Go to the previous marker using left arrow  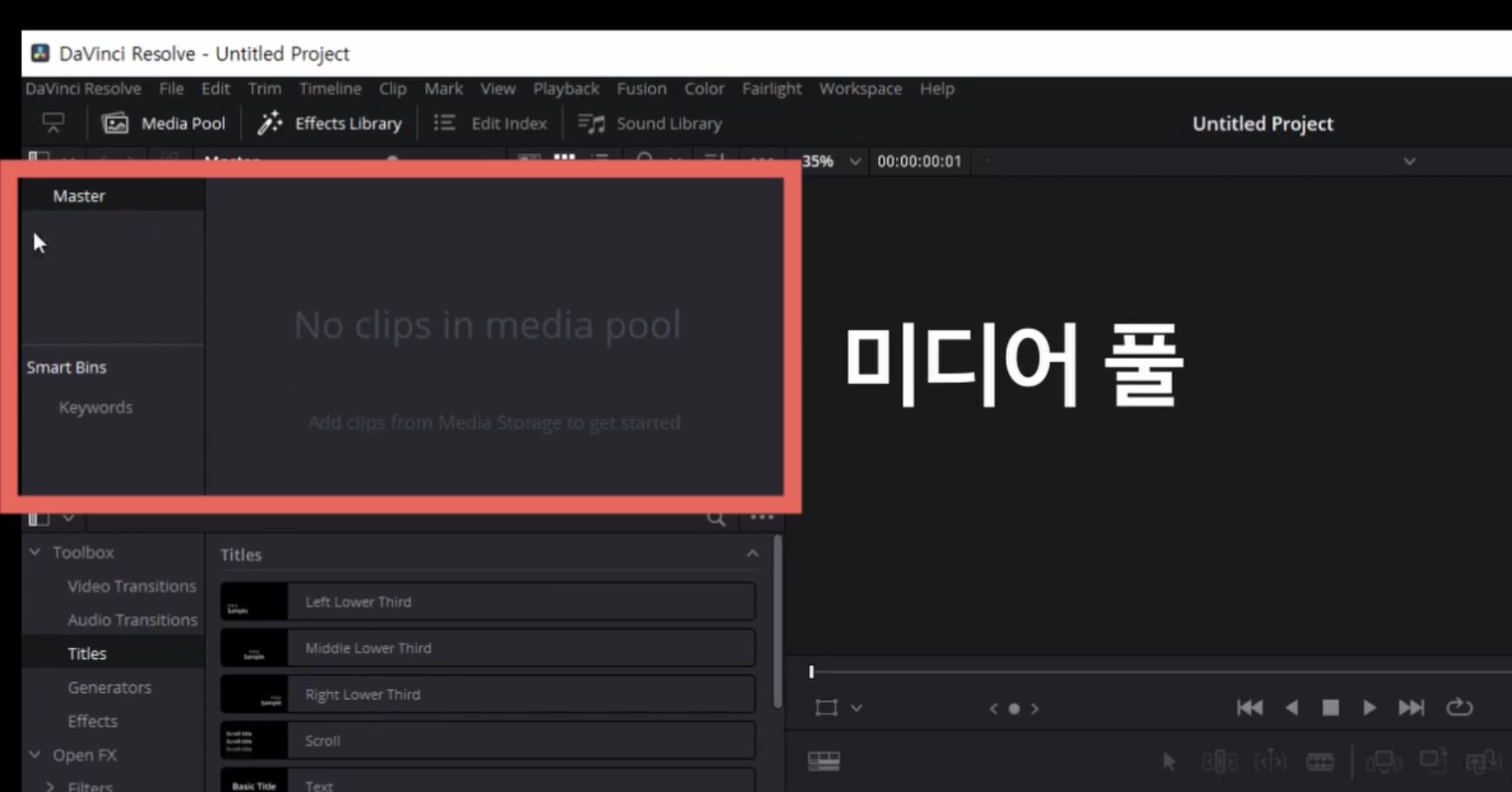coord(993,709)
